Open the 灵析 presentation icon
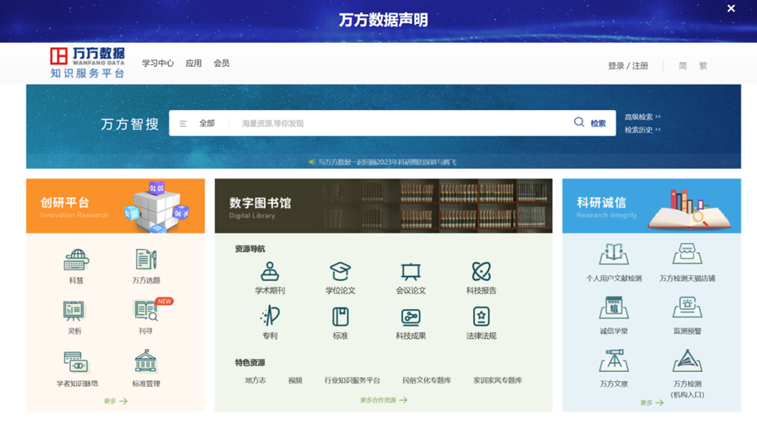Image resolution: width=757 pixels, height=429 pixels. click(74, 311)
